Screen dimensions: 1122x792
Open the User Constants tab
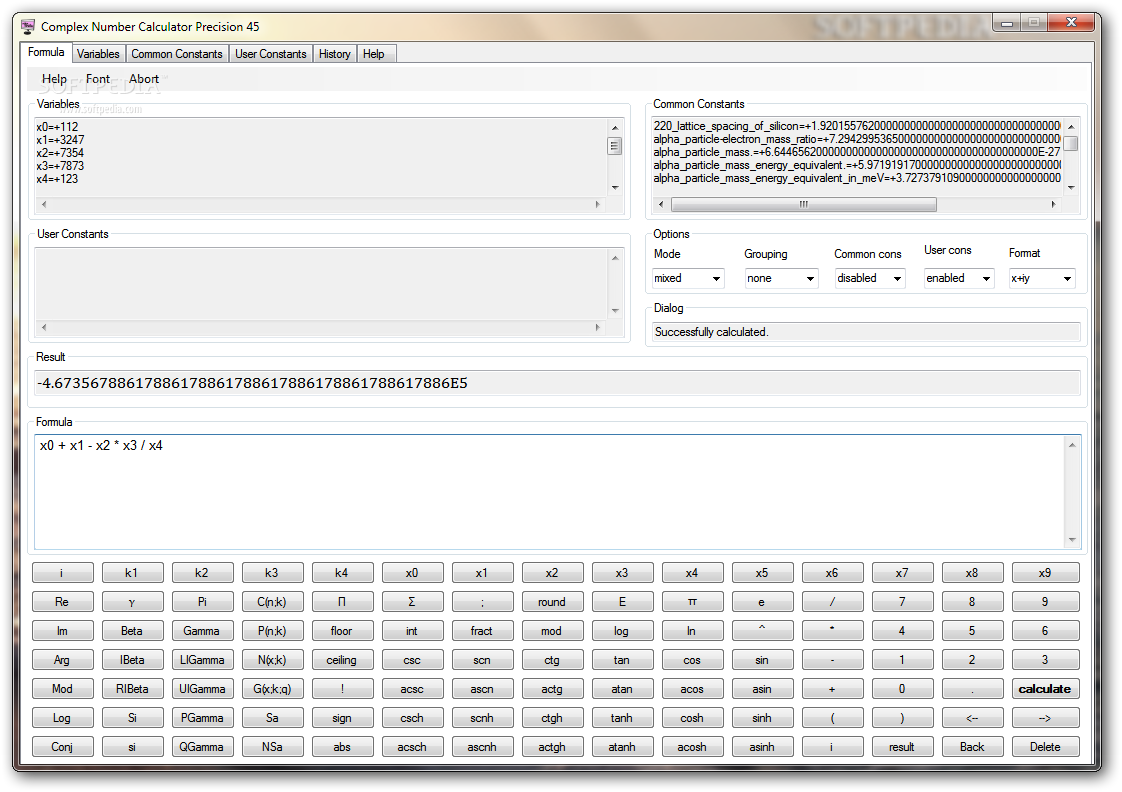tap(270, 54)
